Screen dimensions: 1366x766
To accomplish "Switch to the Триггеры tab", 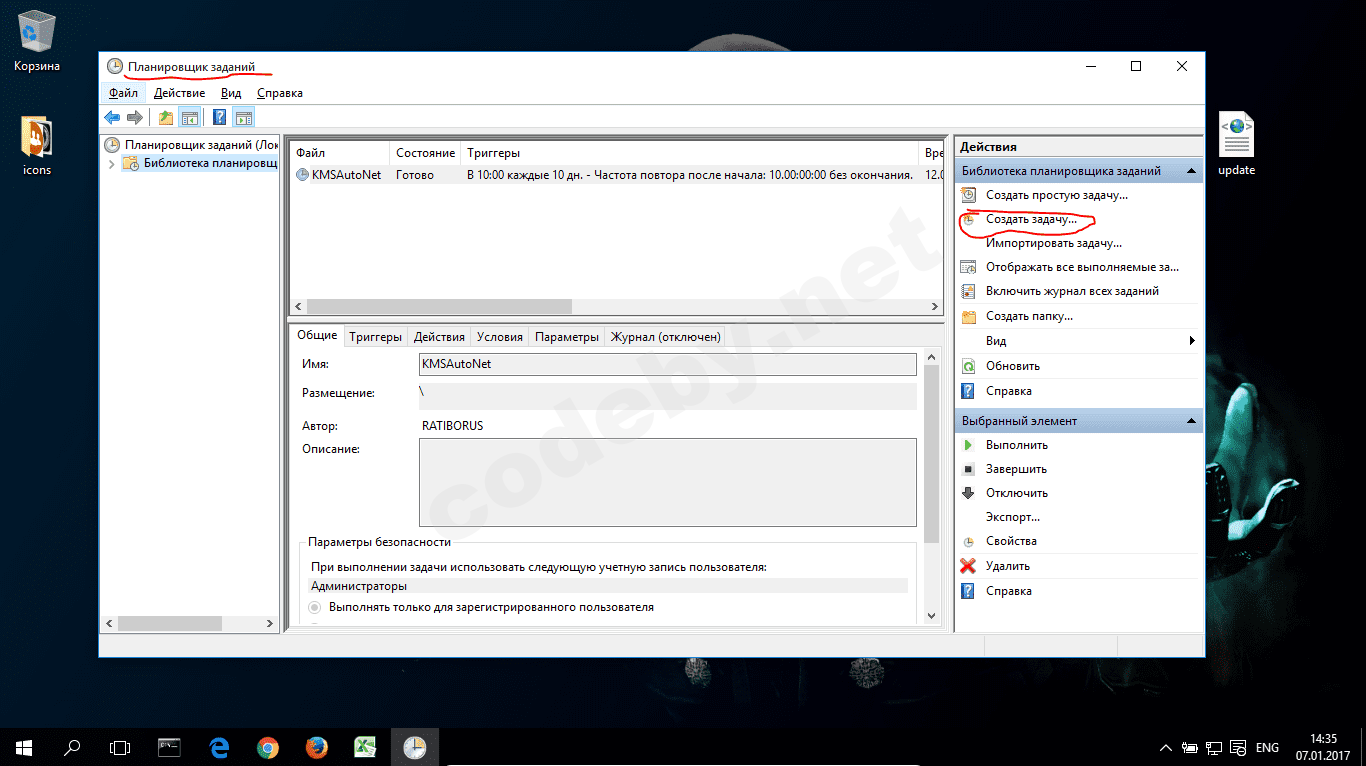I will (x=375, y=337).
